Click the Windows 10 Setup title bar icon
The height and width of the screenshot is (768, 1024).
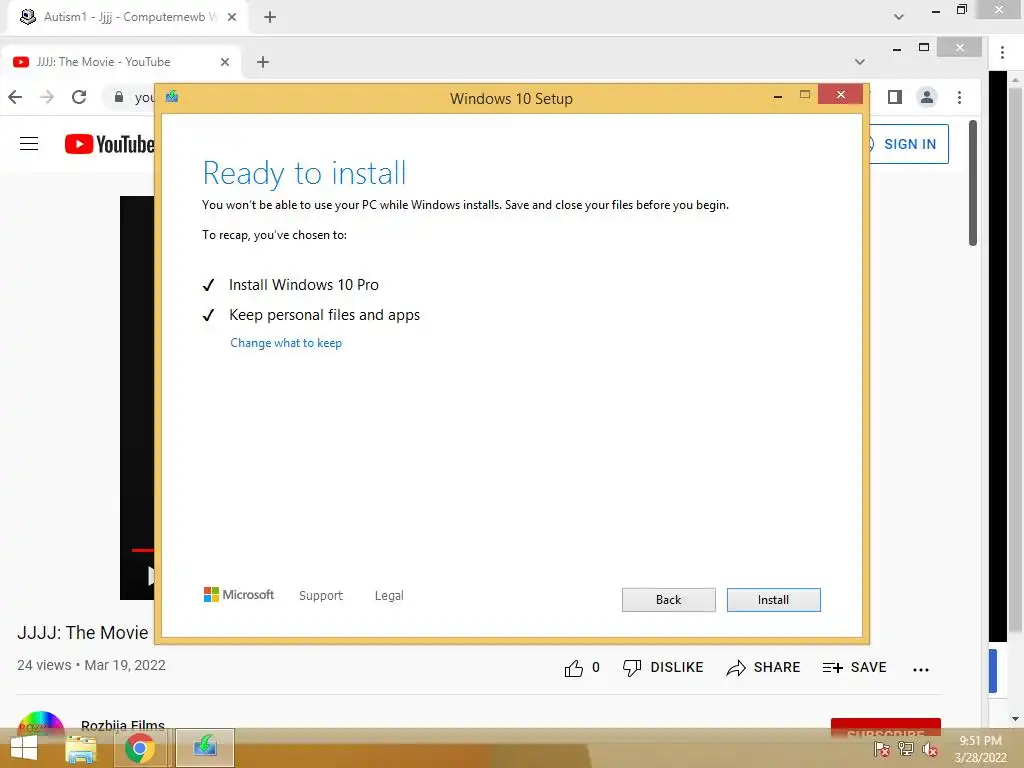pos(172,97)
